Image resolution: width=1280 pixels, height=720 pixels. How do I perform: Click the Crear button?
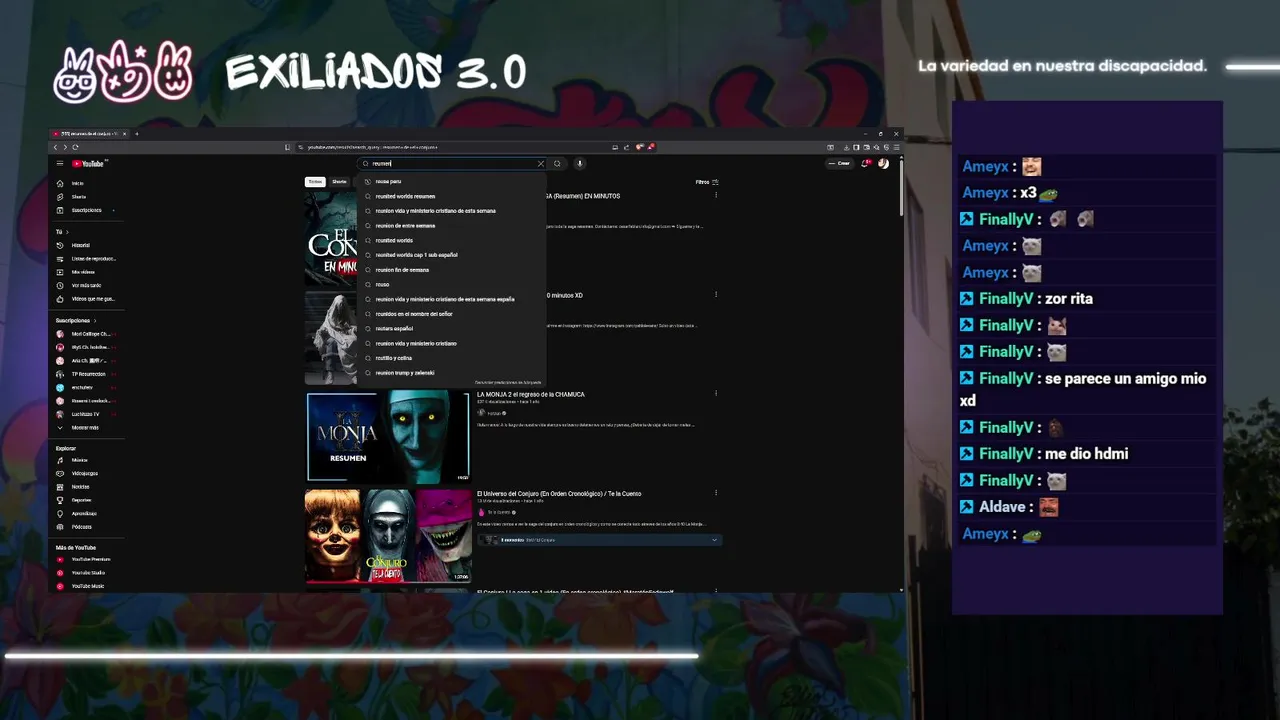pyautogui.click(x=840, y=163)
